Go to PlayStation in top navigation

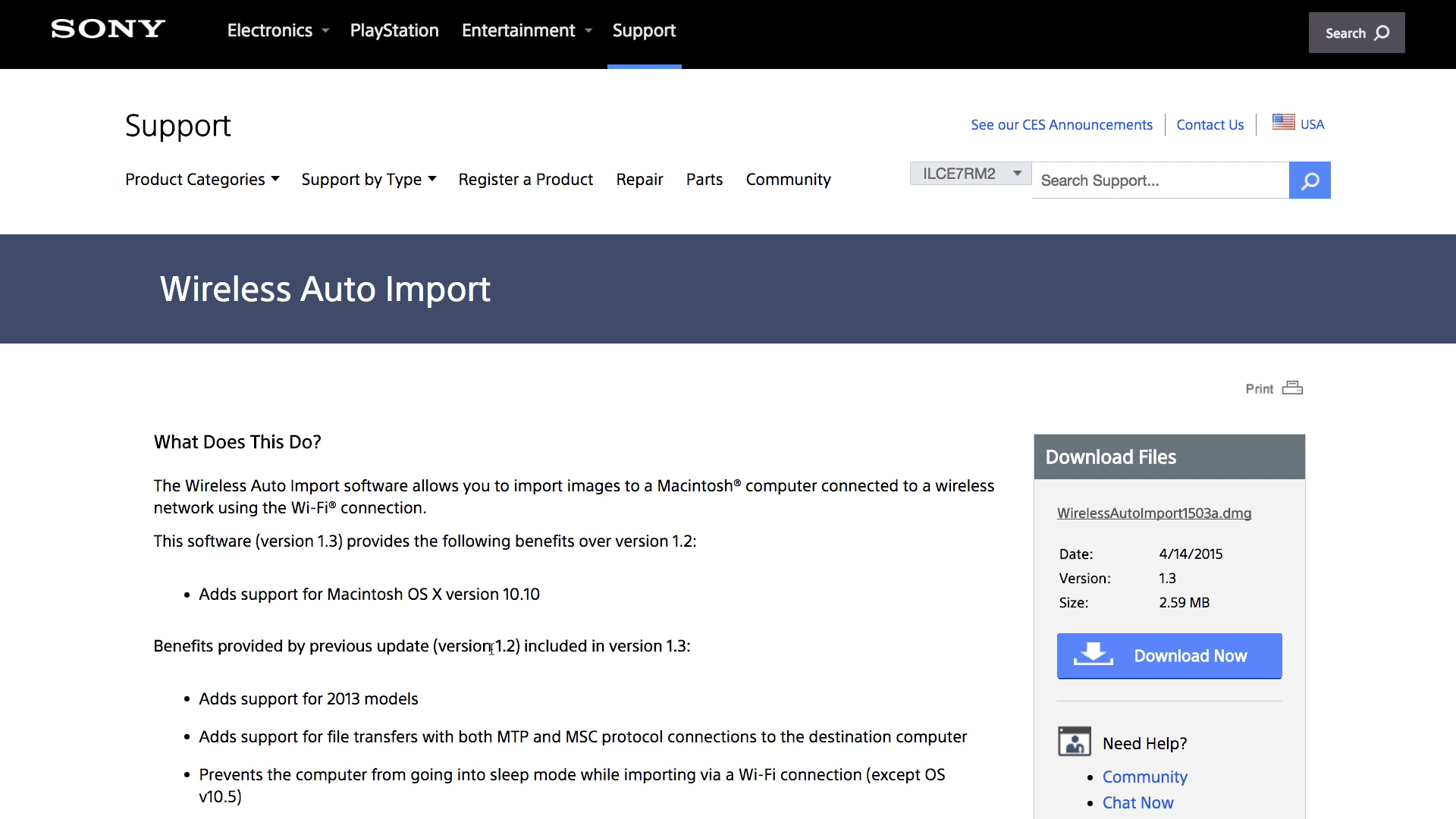[394, 30]
